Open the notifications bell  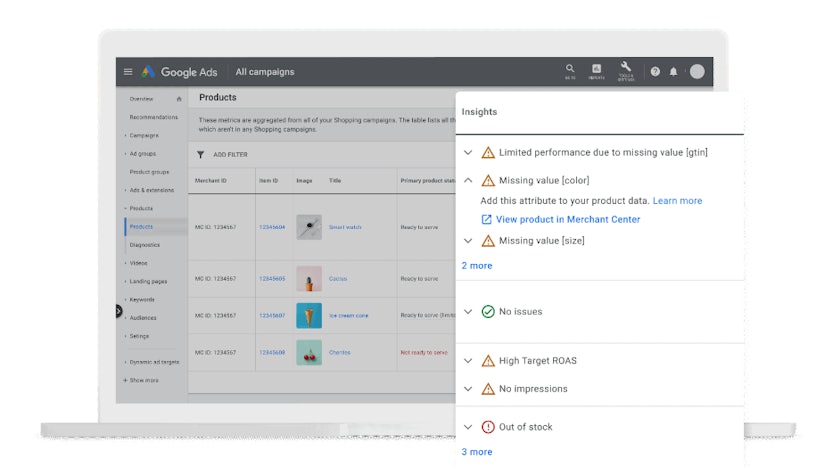[673, 72]
